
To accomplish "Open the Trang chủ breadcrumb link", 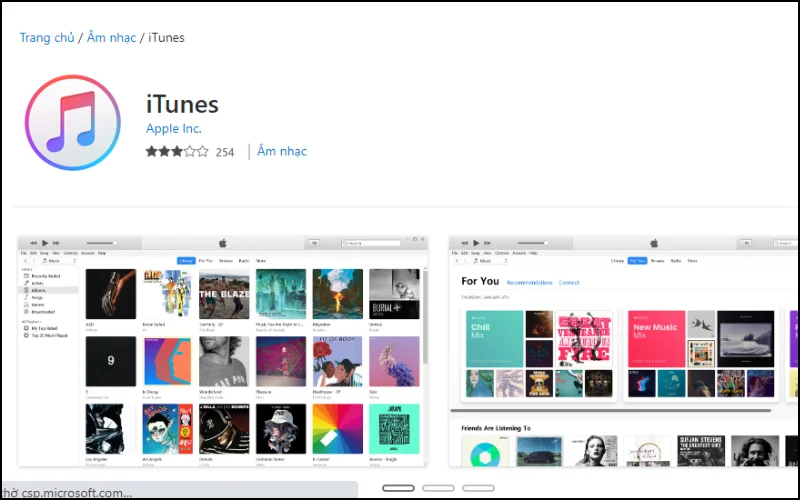I will (x=47, y=38).
